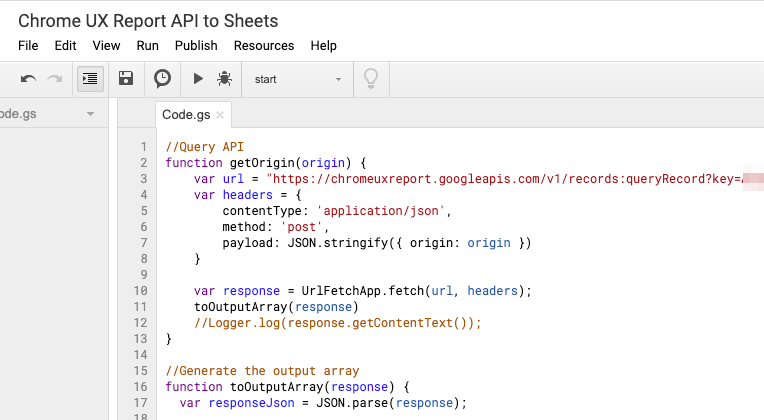This screenshot has width=764, height=420.
Task: Rename project title Chrome UX Report API
Action: [148, 21]
